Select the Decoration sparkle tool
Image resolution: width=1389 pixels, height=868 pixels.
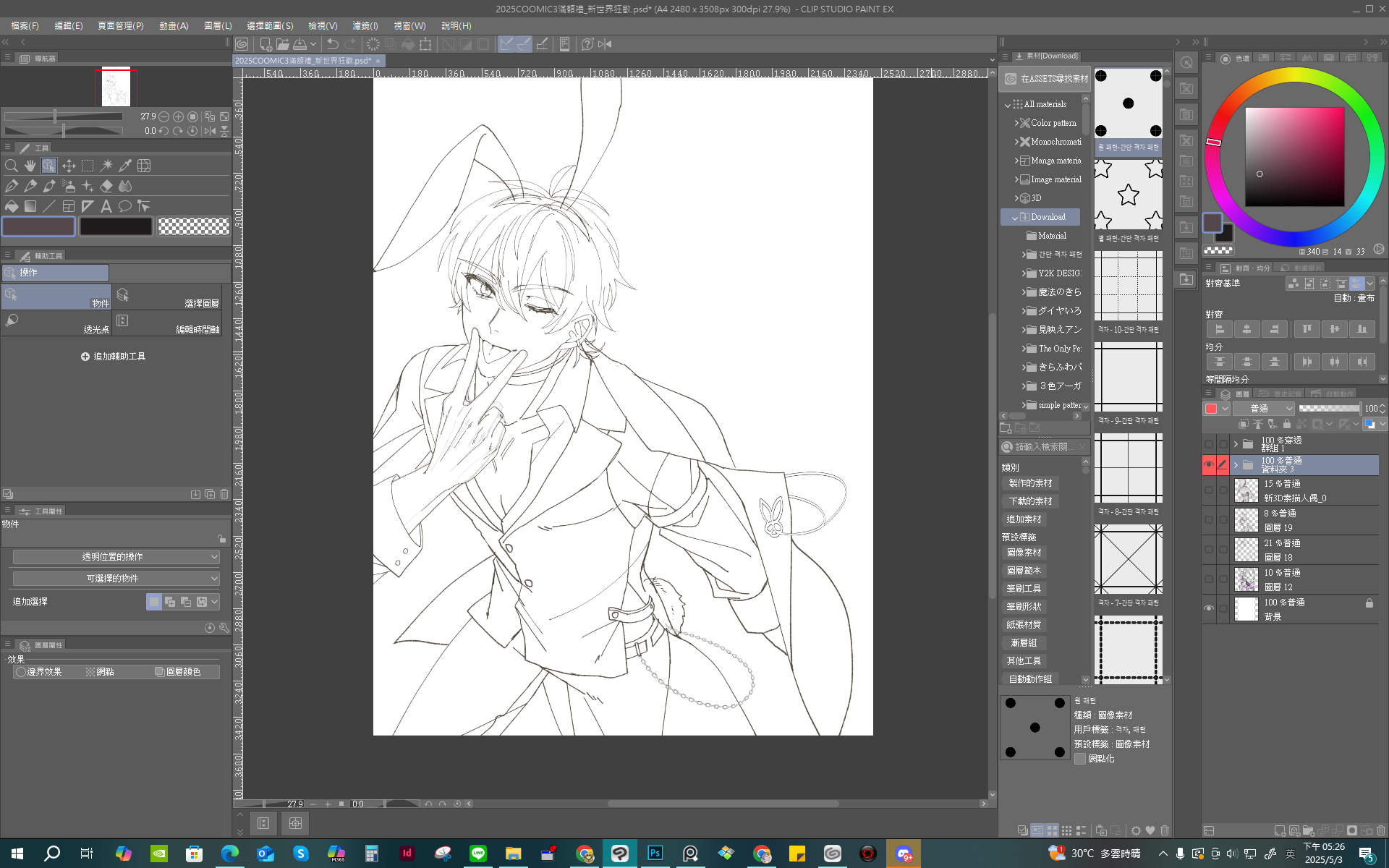tap(88, 186)
